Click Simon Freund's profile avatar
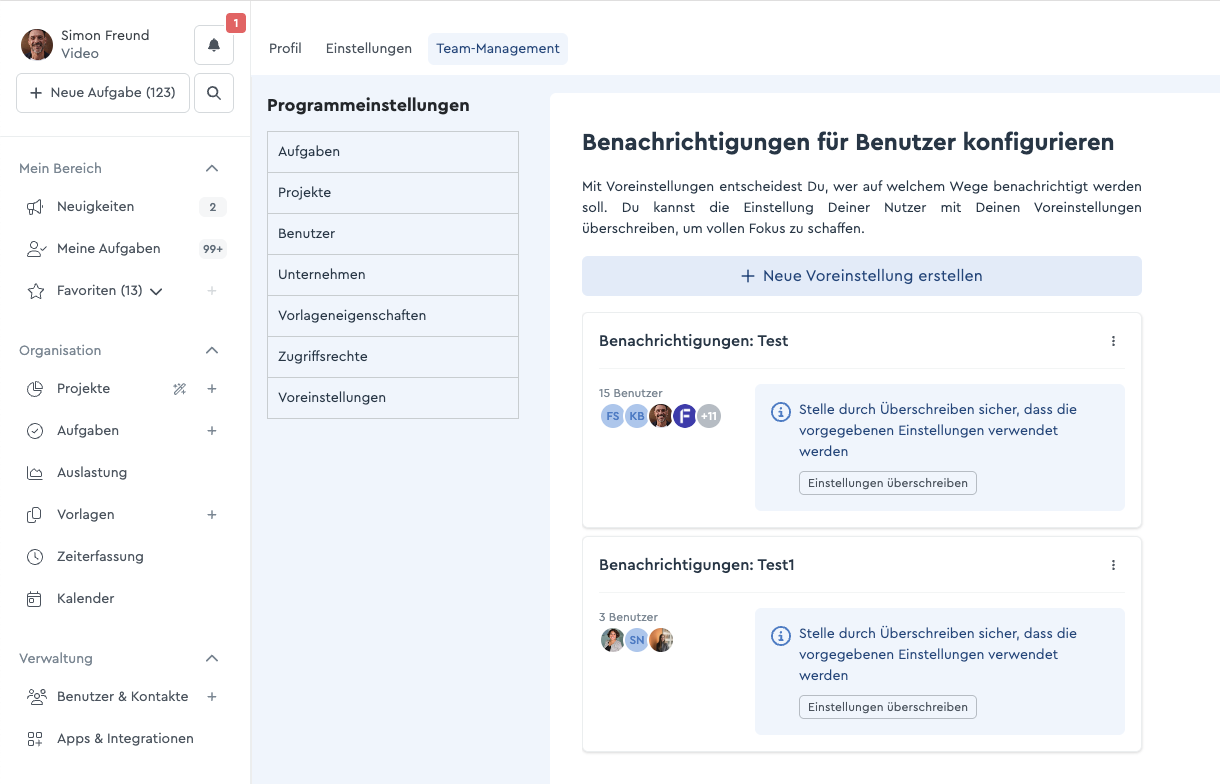The image size is (1220, 784). click(37, 45)
